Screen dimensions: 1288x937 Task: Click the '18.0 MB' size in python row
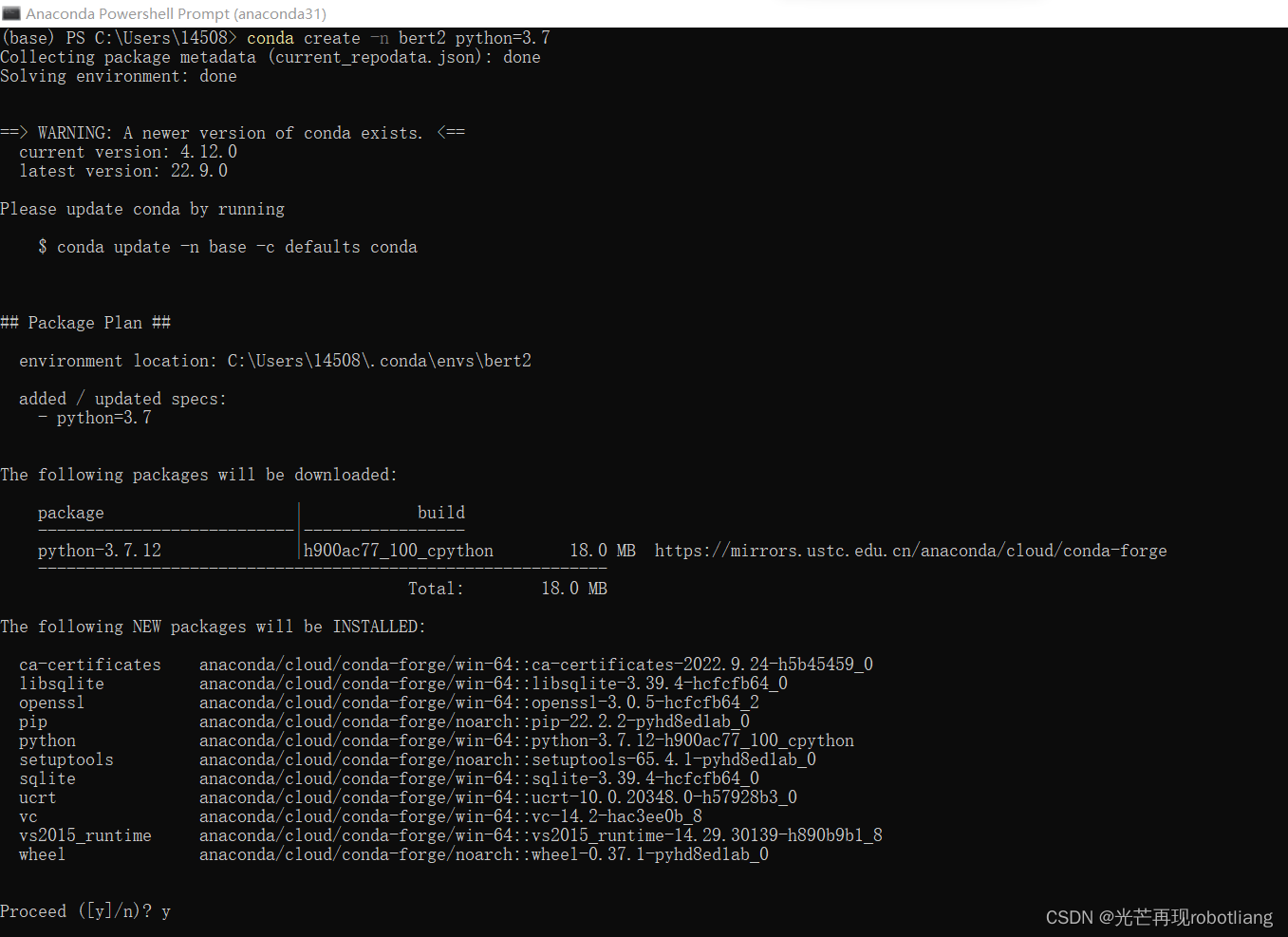click(603, 551)
